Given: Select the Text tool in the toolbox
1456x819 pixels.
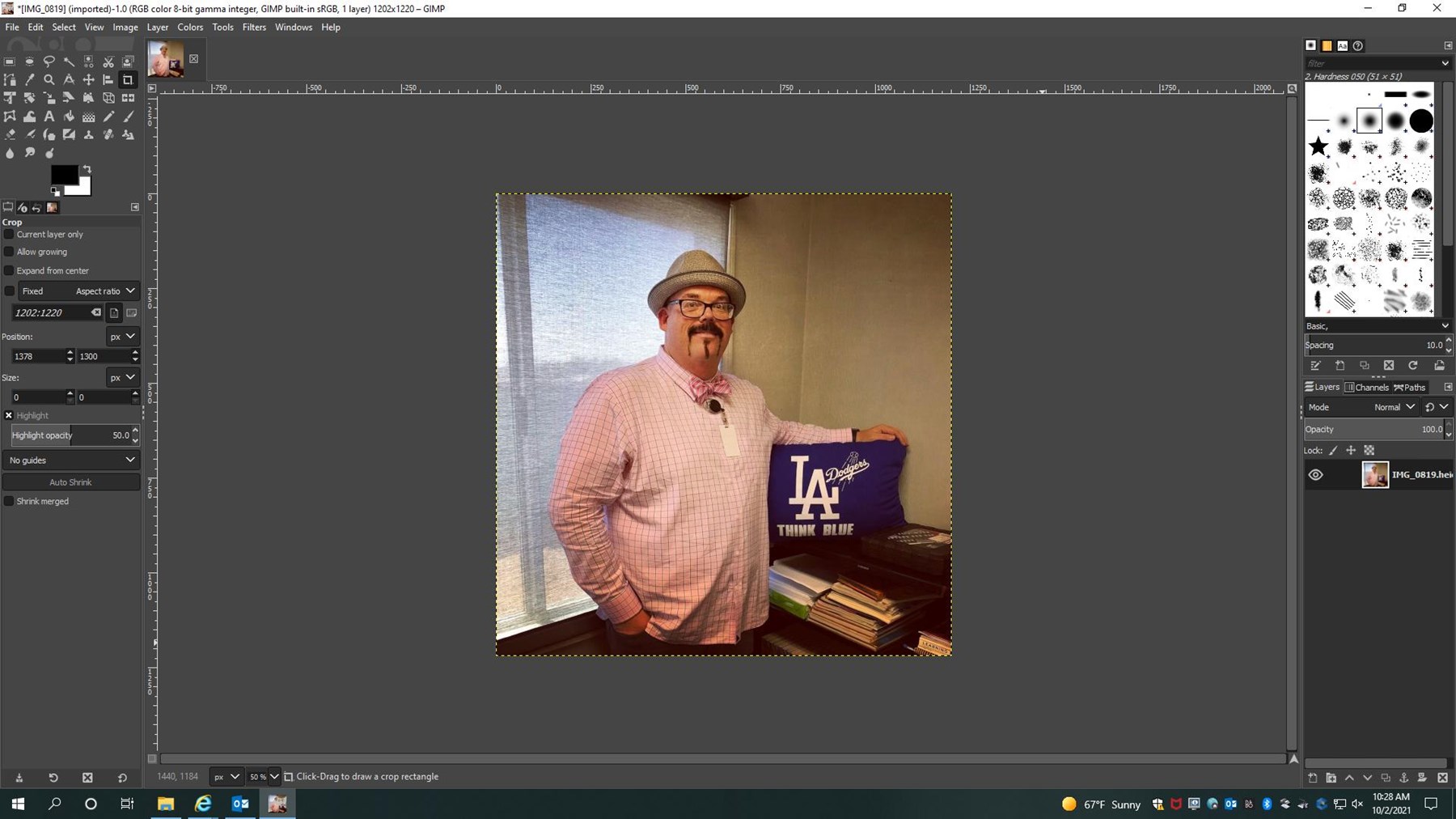Looking at the screenshot, I should pos(49,117).
